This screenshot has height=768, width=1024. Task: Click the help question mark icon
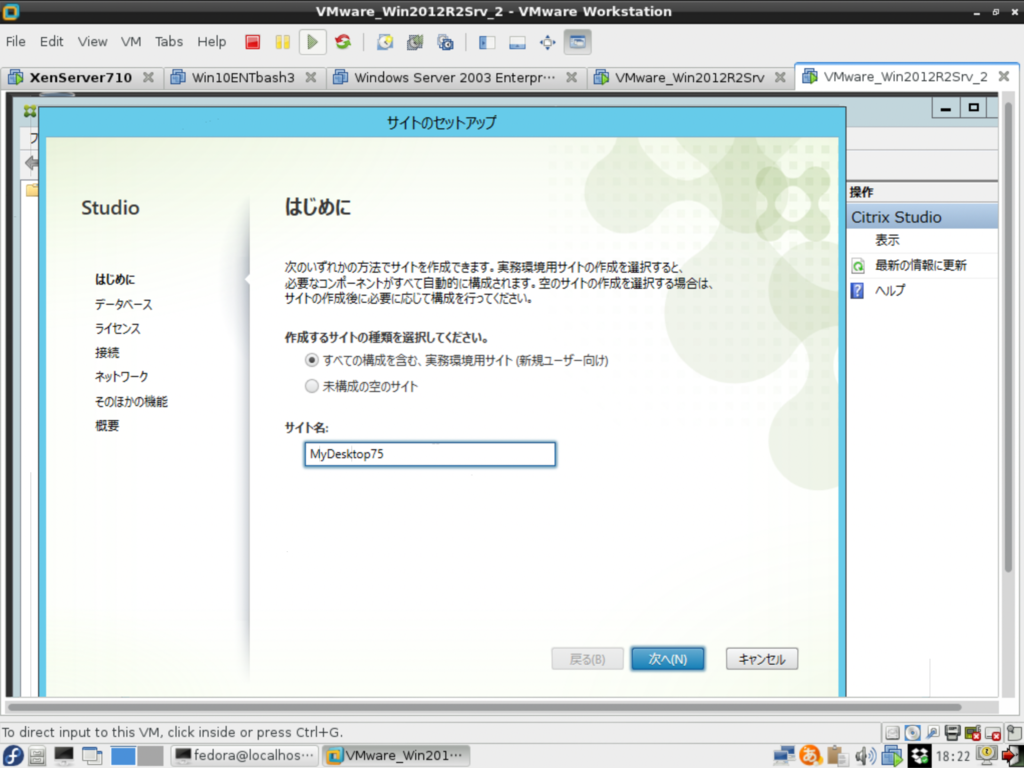(857, 291)
